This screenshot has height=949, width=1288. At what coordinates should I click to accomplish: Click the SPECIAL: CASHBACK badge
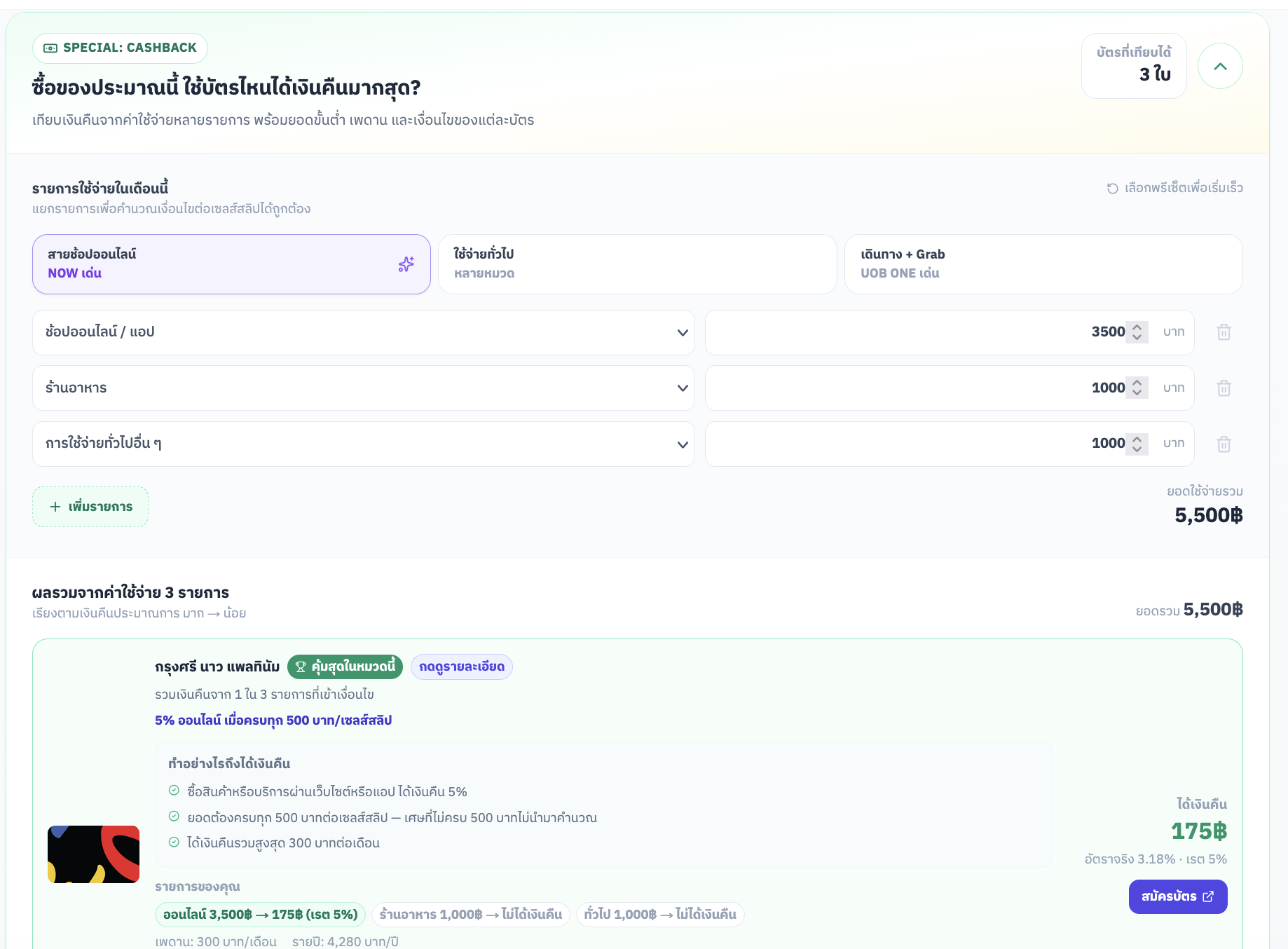pos(120,48)
